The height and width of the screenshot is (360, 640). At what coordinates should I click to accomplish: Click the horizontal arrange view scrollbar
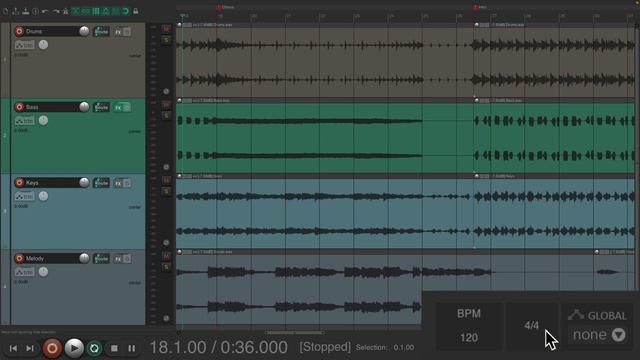tap(294, 333)
